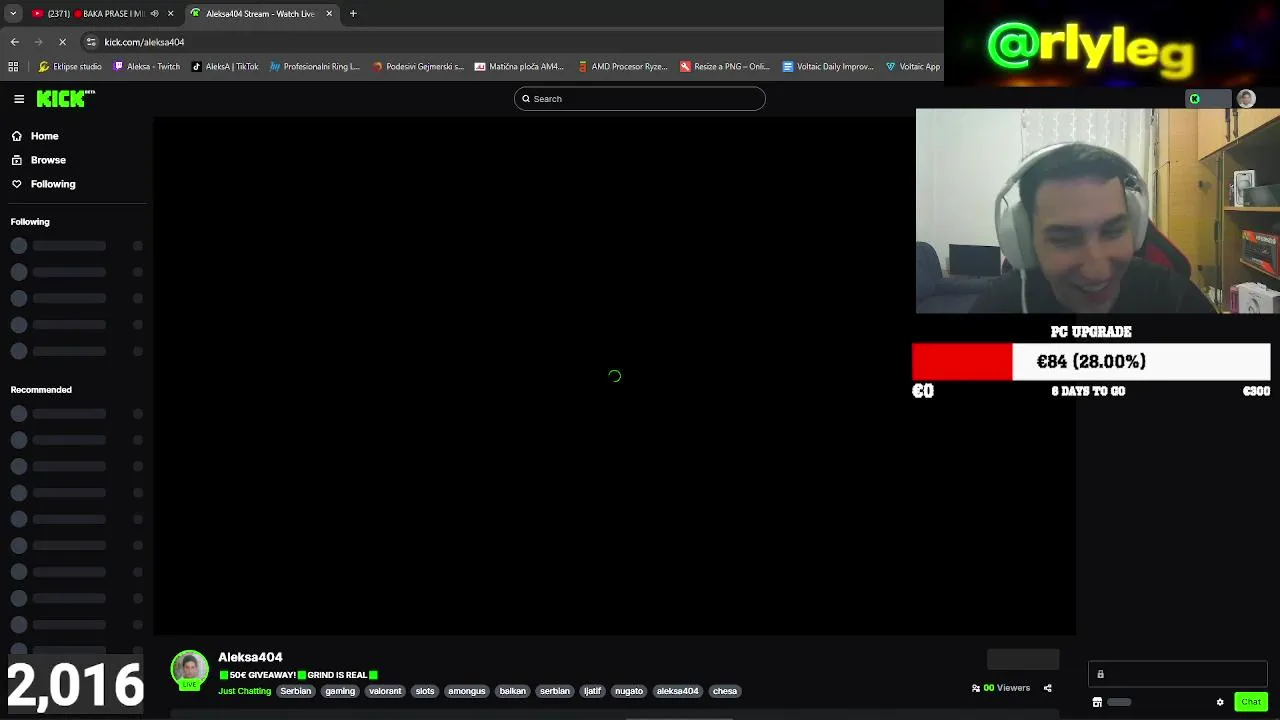Click the slots tag
Viewport: 1280px width, 720px height.
point(425,691)
